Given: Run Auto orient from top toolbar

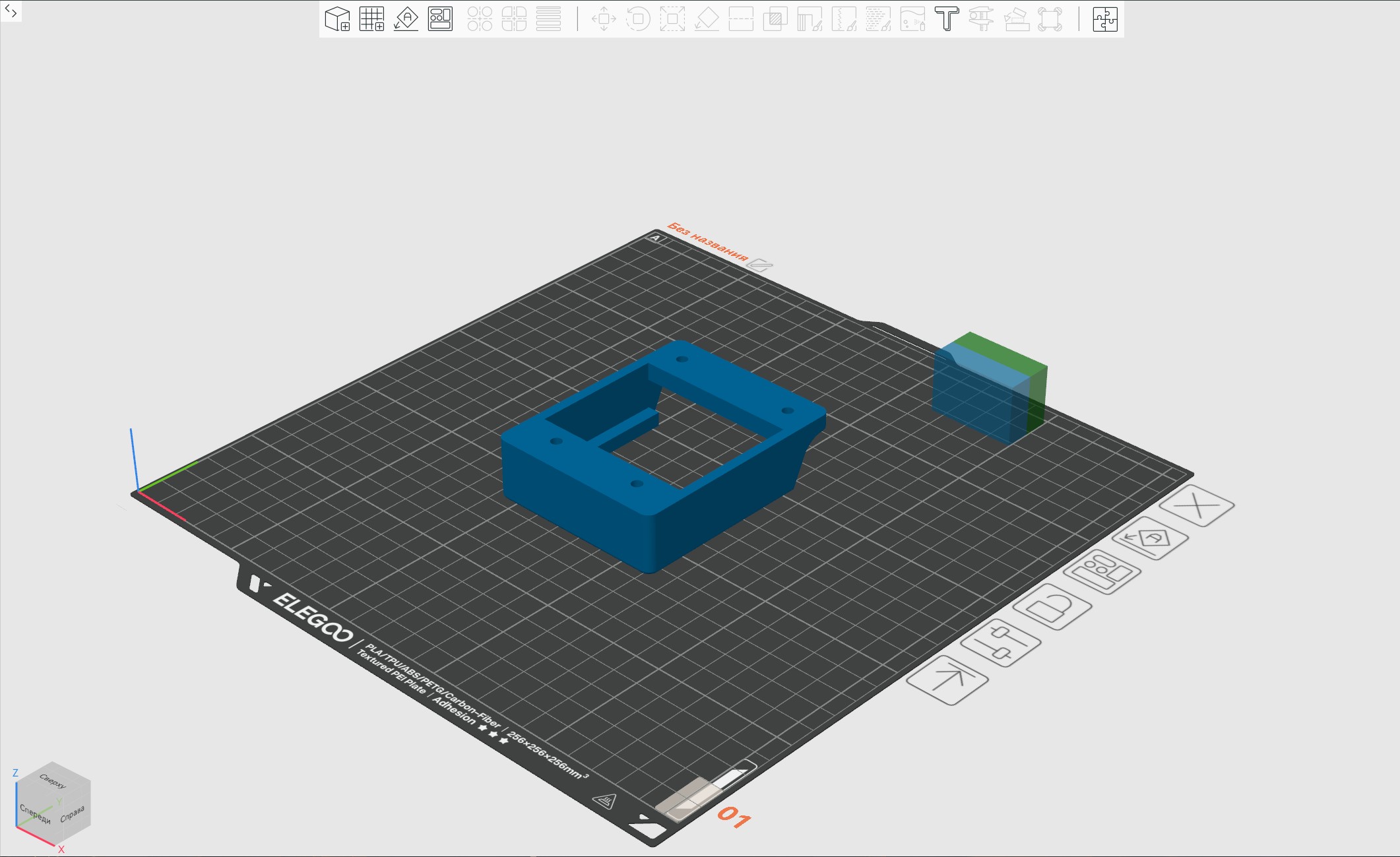Looking at the screenshot, I should [x=406, y=18].
